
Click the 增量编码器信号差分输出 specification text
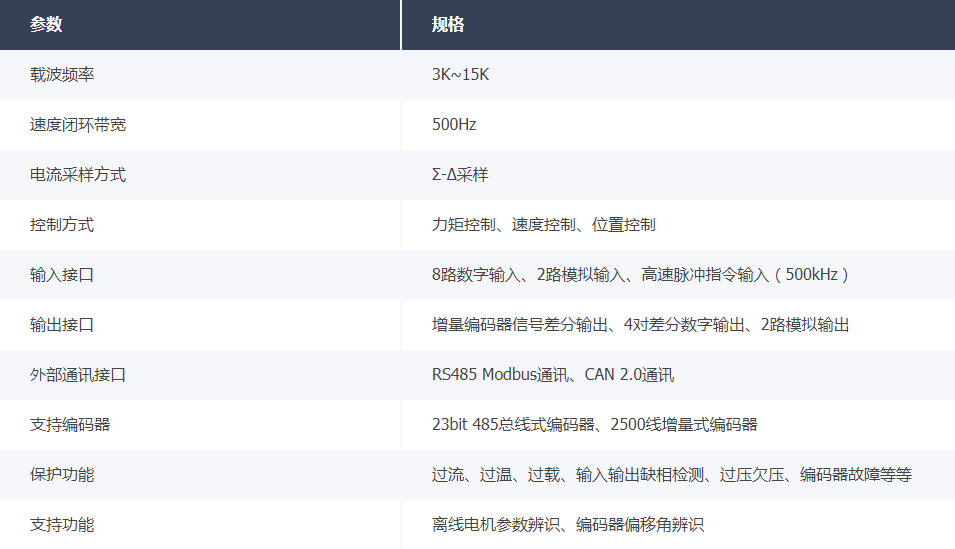(520, 325)
